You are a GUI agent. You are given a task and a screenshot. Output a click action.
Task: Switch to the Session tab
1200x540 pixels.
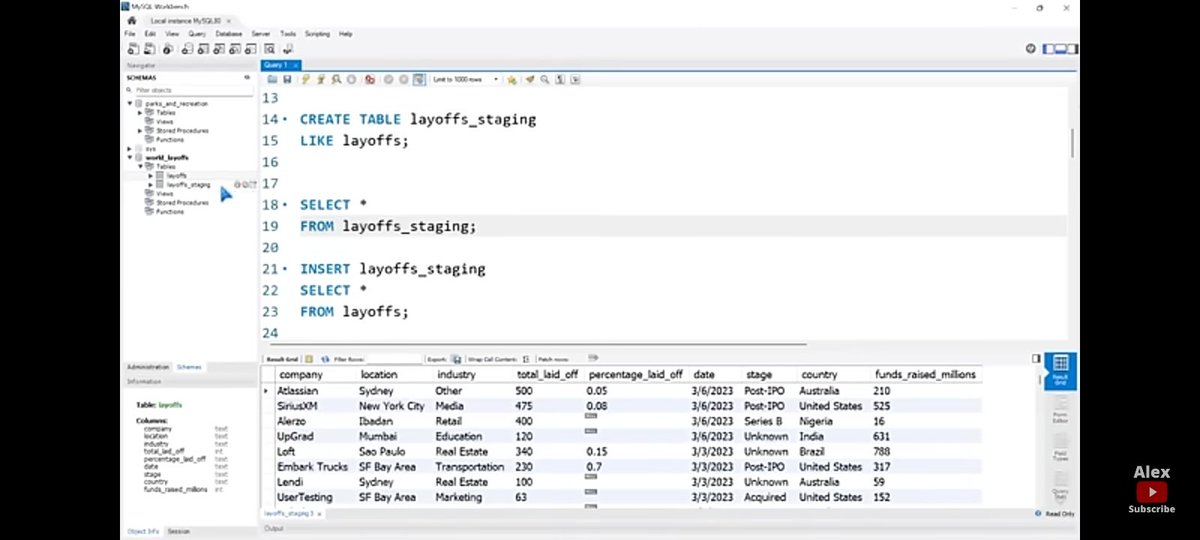click(x=179, y=531)
